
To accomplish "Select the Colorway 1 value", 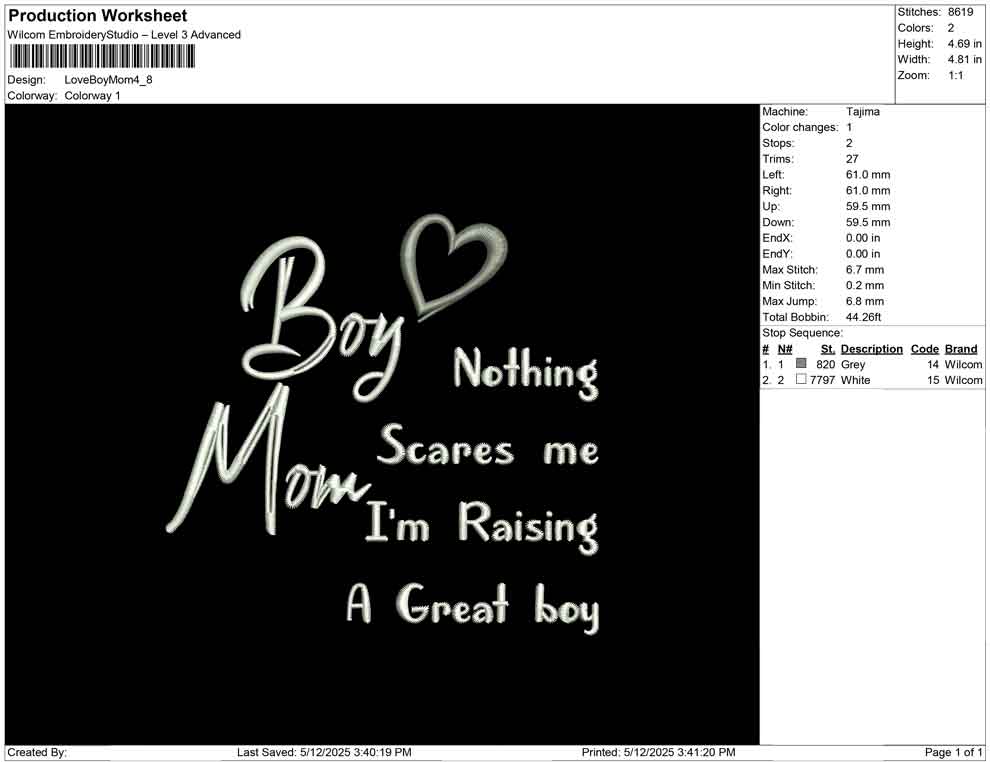I will pos(92,95).
